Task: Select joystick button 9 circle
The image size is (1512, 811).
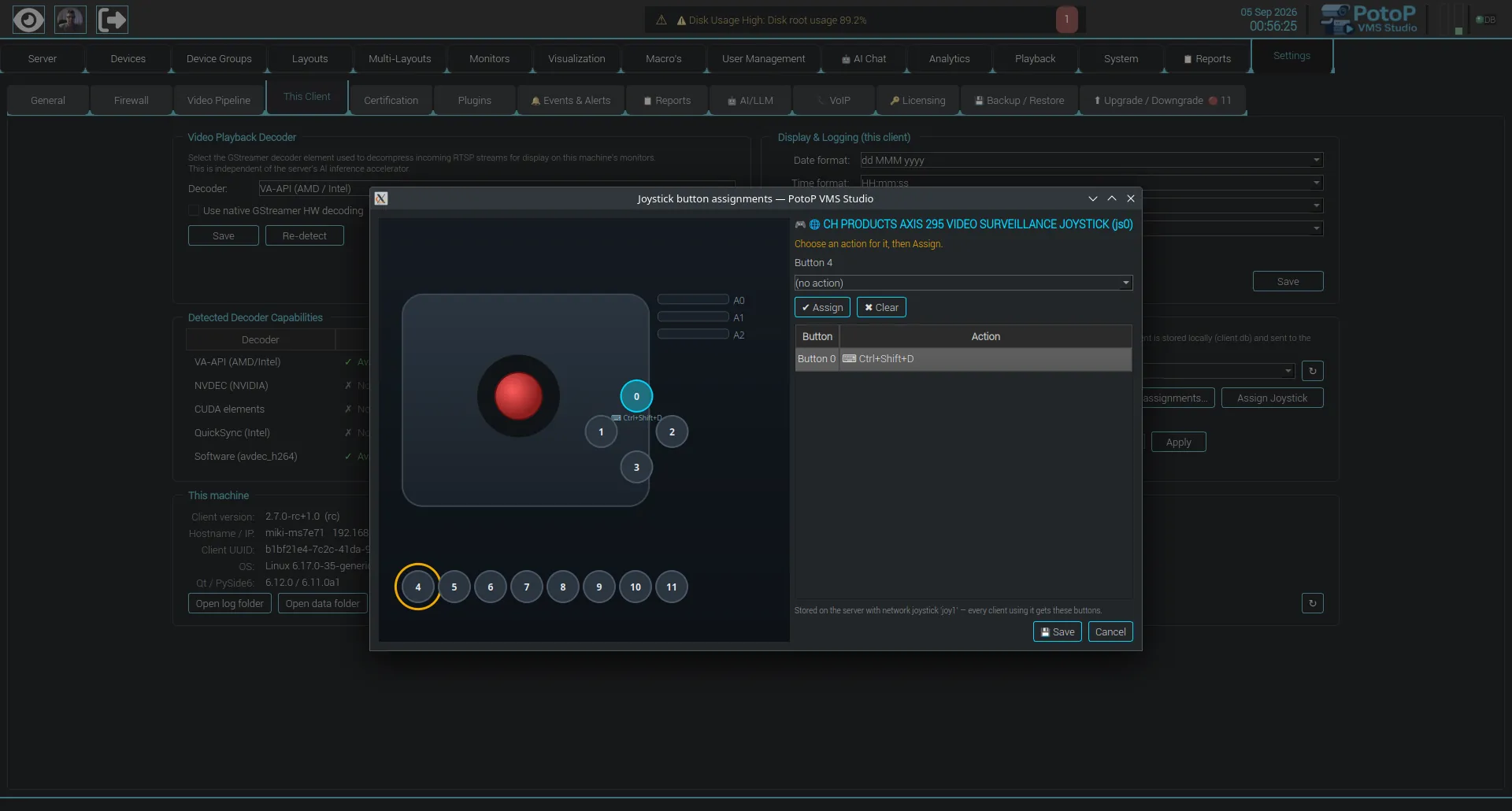Action: point(598,587)
